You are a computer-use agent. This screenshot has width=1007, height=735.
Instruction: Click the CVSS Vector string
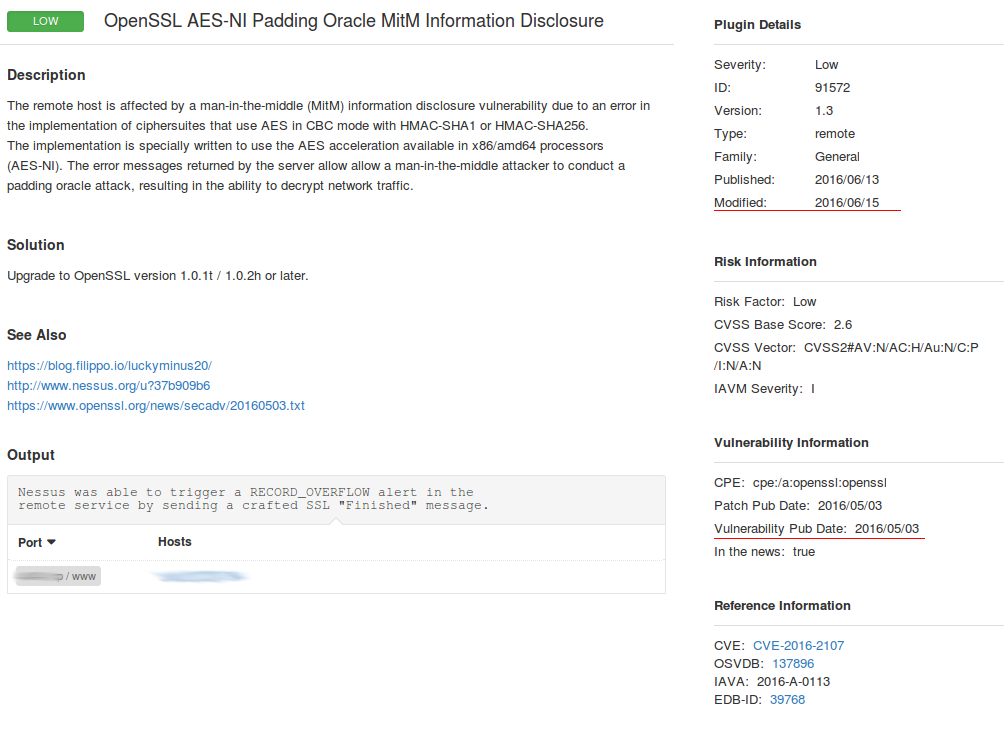pos(846,357)
